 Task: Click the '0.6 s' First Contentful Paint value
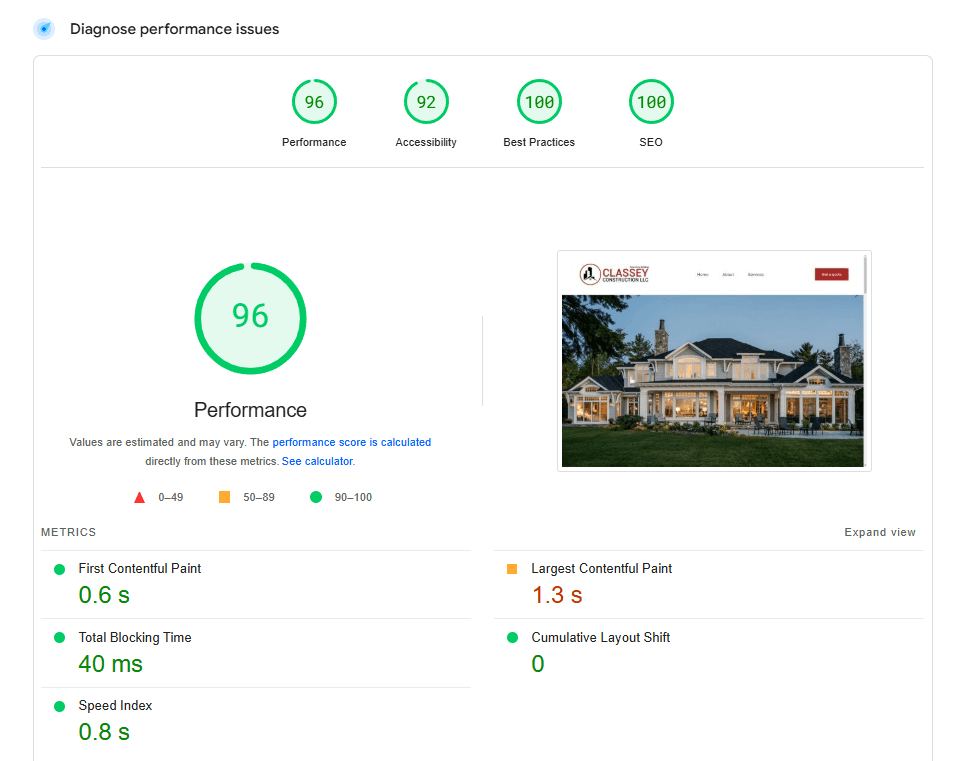(104, 595)
